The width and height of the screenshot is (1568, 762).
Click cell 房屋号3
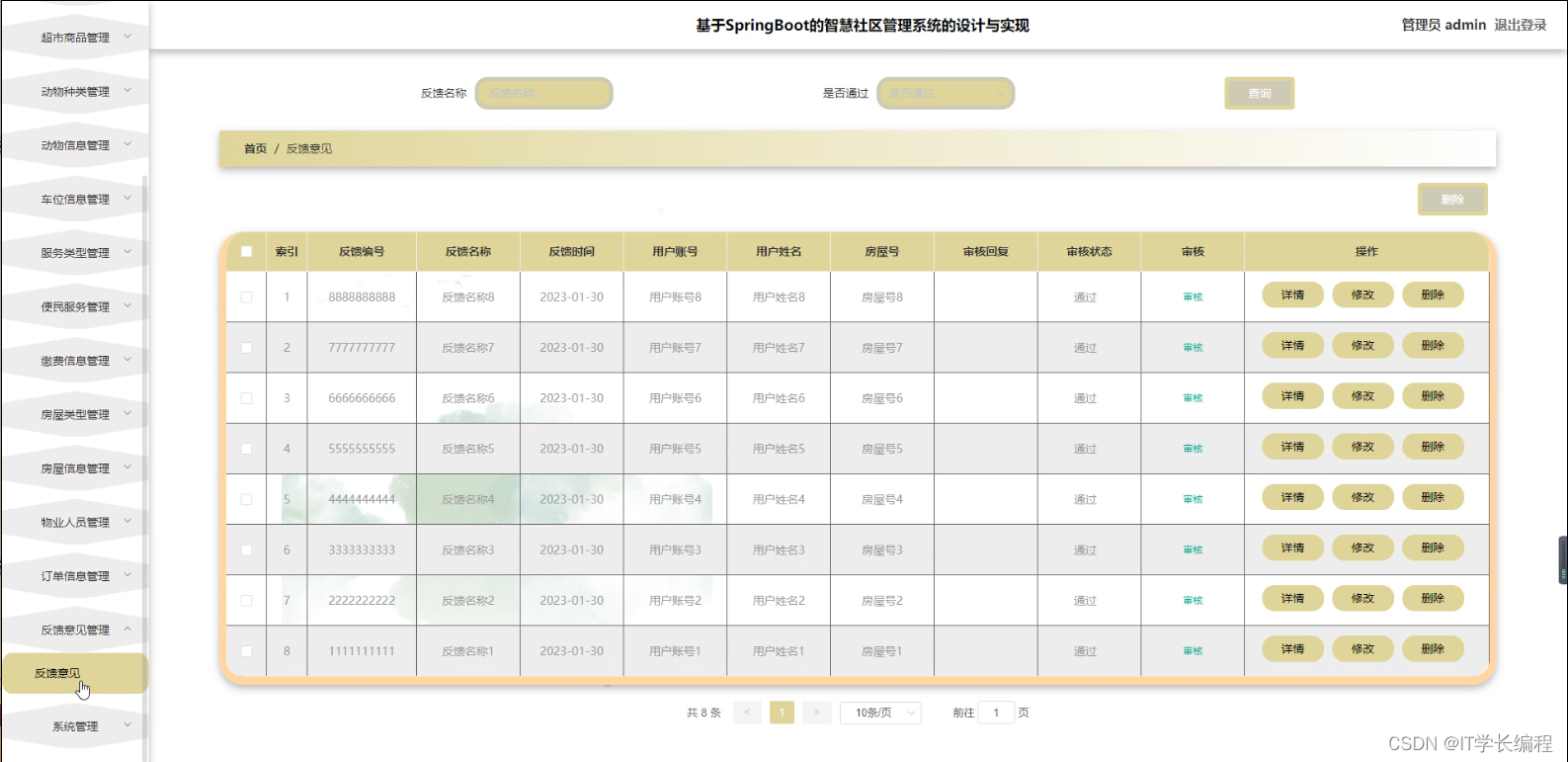tap(881, 550)
